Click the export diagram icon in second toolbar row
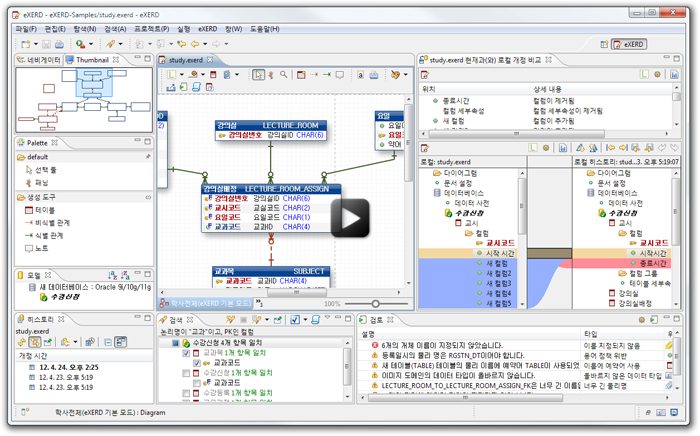 pos(171,87)
